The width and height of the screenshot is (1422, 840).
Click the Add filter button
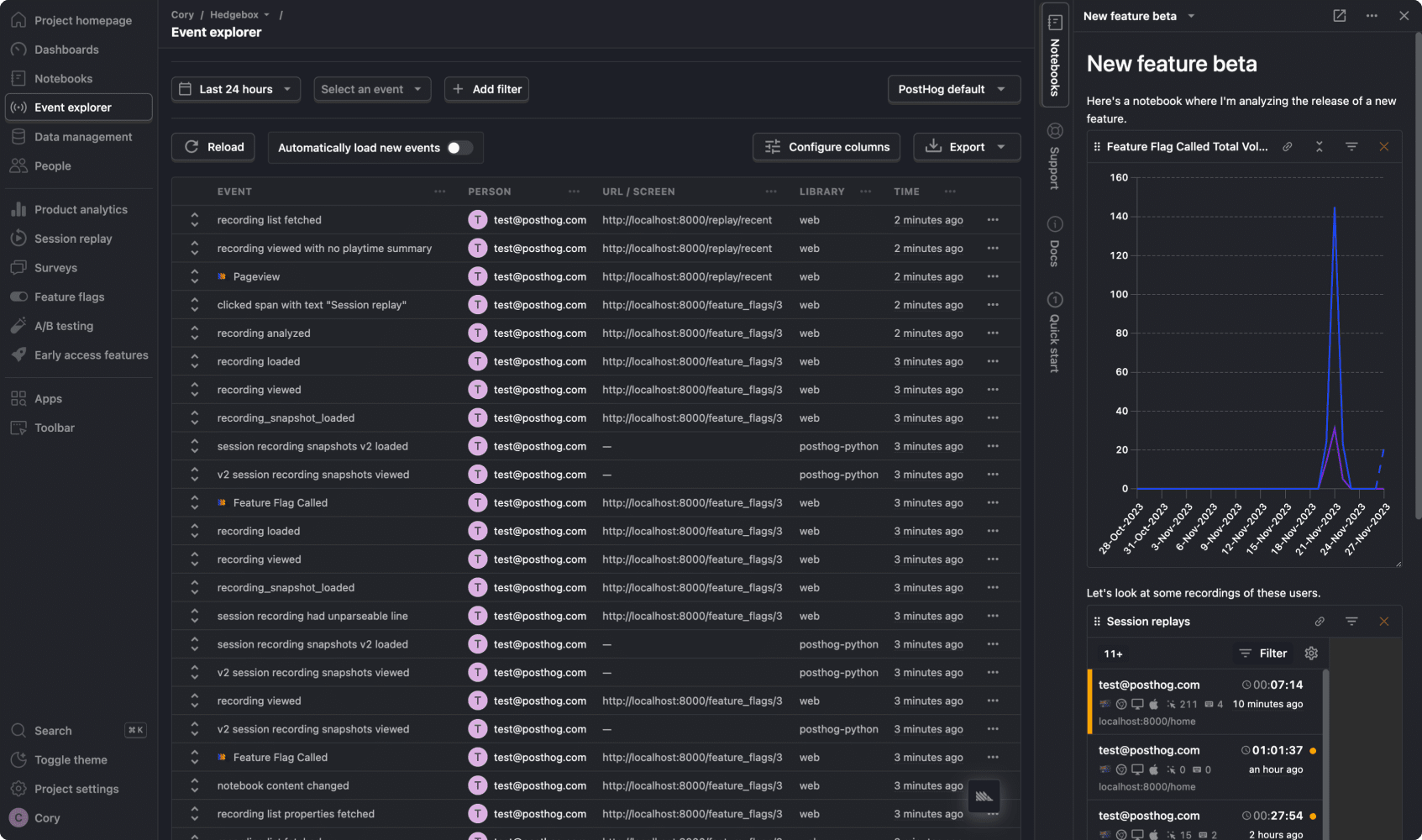[x=486, y=89]
